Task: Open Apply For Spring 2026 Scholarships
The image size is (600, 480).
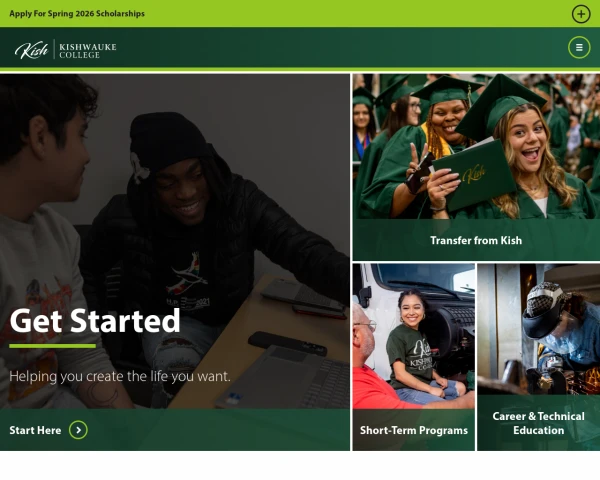Action: pyautogui.click(x=77, y=13)
